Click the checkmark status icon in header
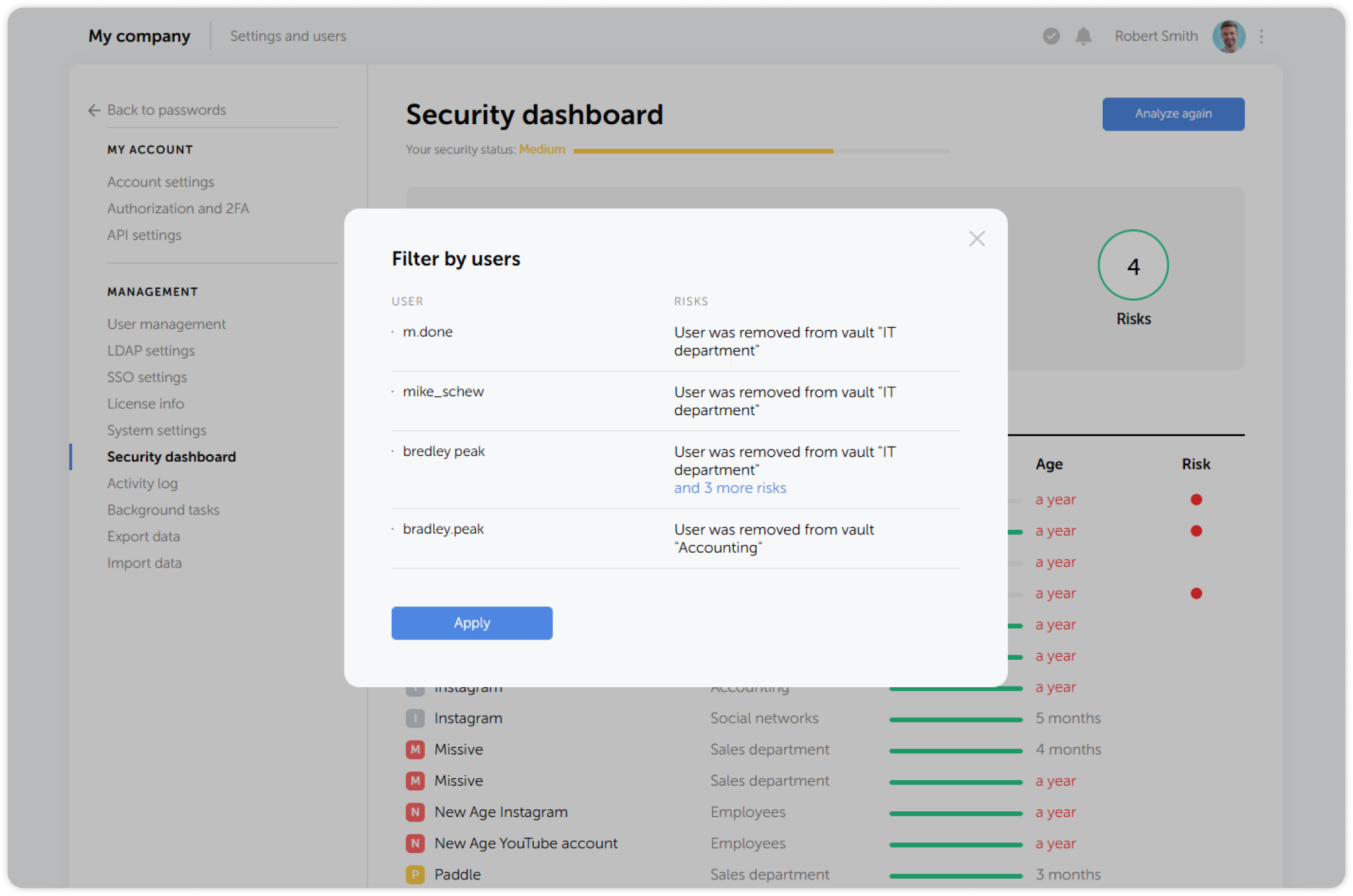The width and height of the screenshot is (1353, 896). tap(1051, 36)
